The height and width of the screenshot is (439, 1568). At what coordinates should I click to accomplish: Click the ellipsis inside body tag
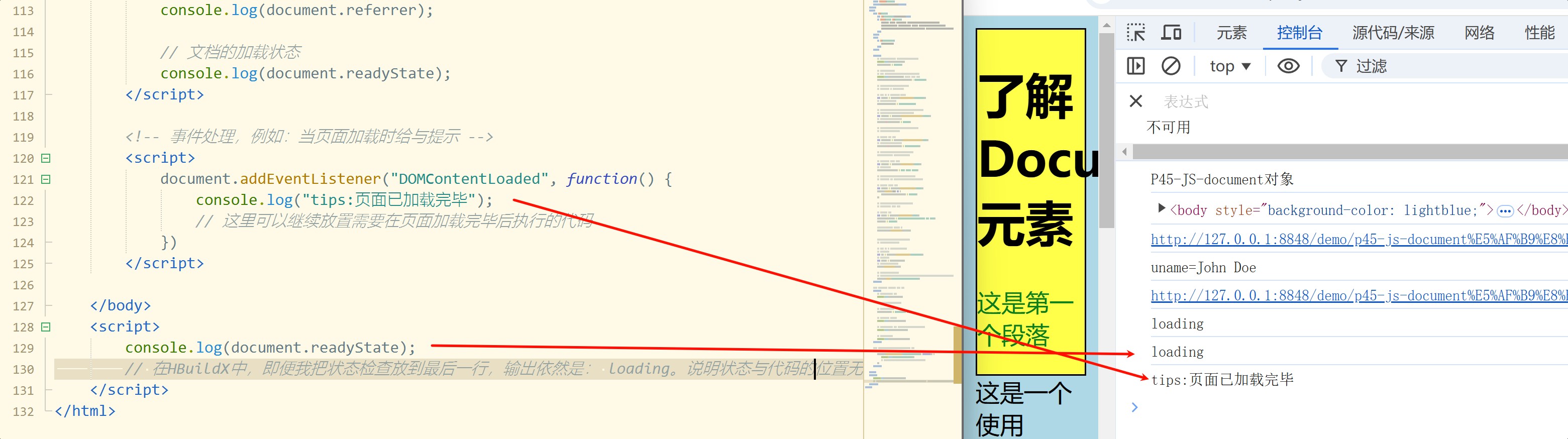click(x=1505, y=211)
